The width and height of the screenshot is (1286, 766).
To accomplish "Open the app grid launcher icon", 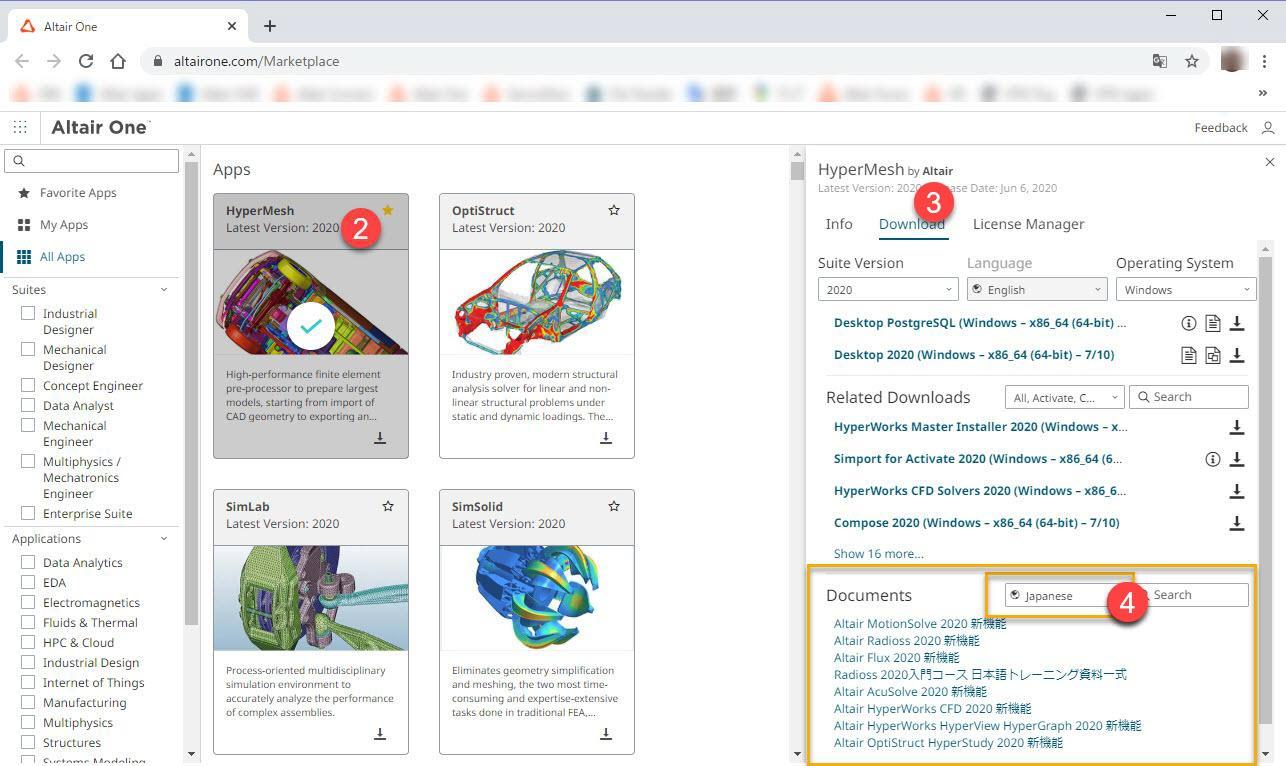I will (x=20, y=127).
